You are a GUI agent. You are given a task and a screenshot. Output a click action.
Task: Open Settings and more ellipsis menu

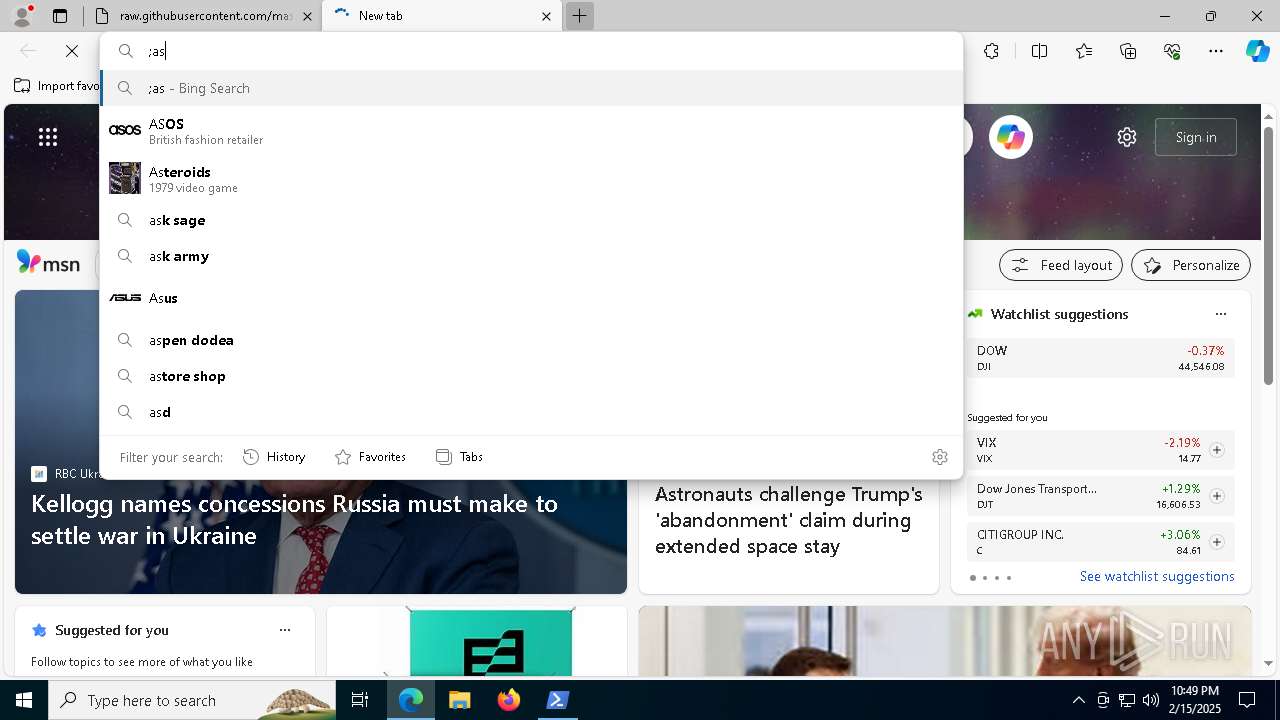[x=1216, y=51]
